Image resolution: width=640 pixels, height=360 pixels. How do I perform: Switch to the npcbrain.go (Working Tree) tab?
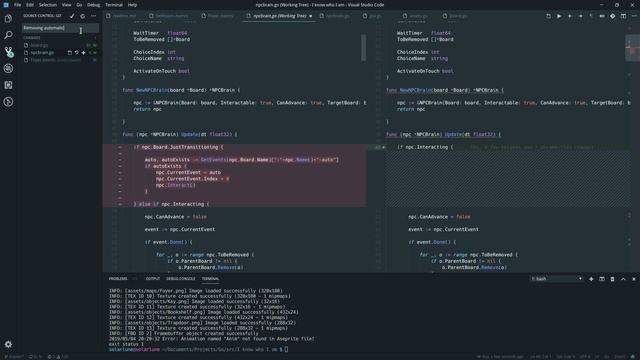pos(279,16)
